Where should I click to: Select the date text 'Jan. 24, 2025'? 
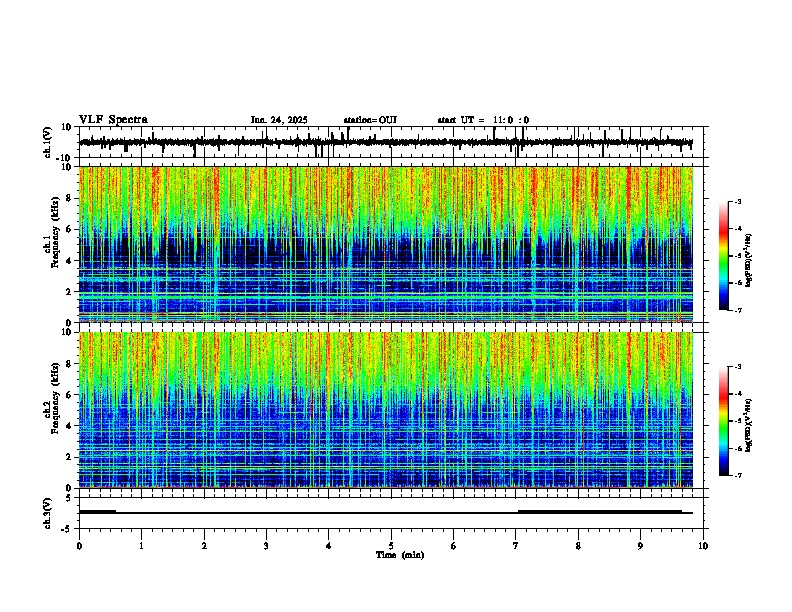[279, 120]
